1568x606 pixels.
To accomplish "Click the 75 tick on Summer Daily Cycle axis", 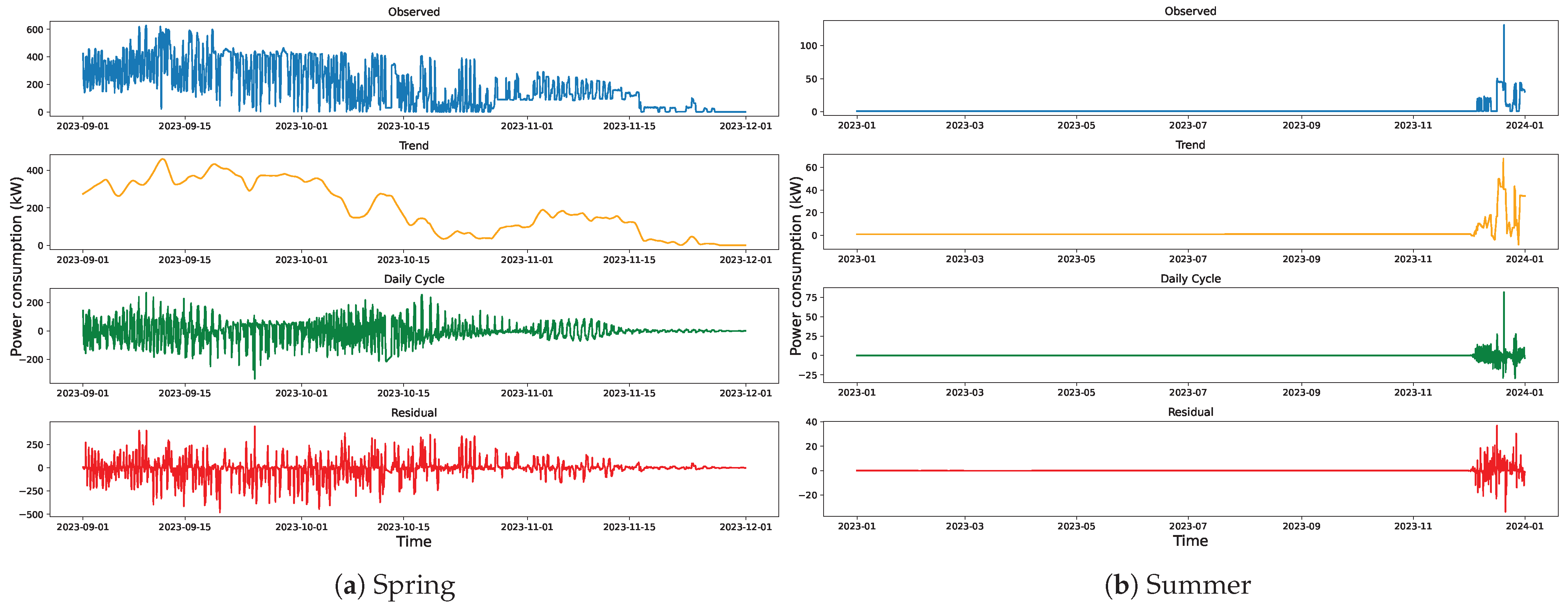I will tap(811, 298).
